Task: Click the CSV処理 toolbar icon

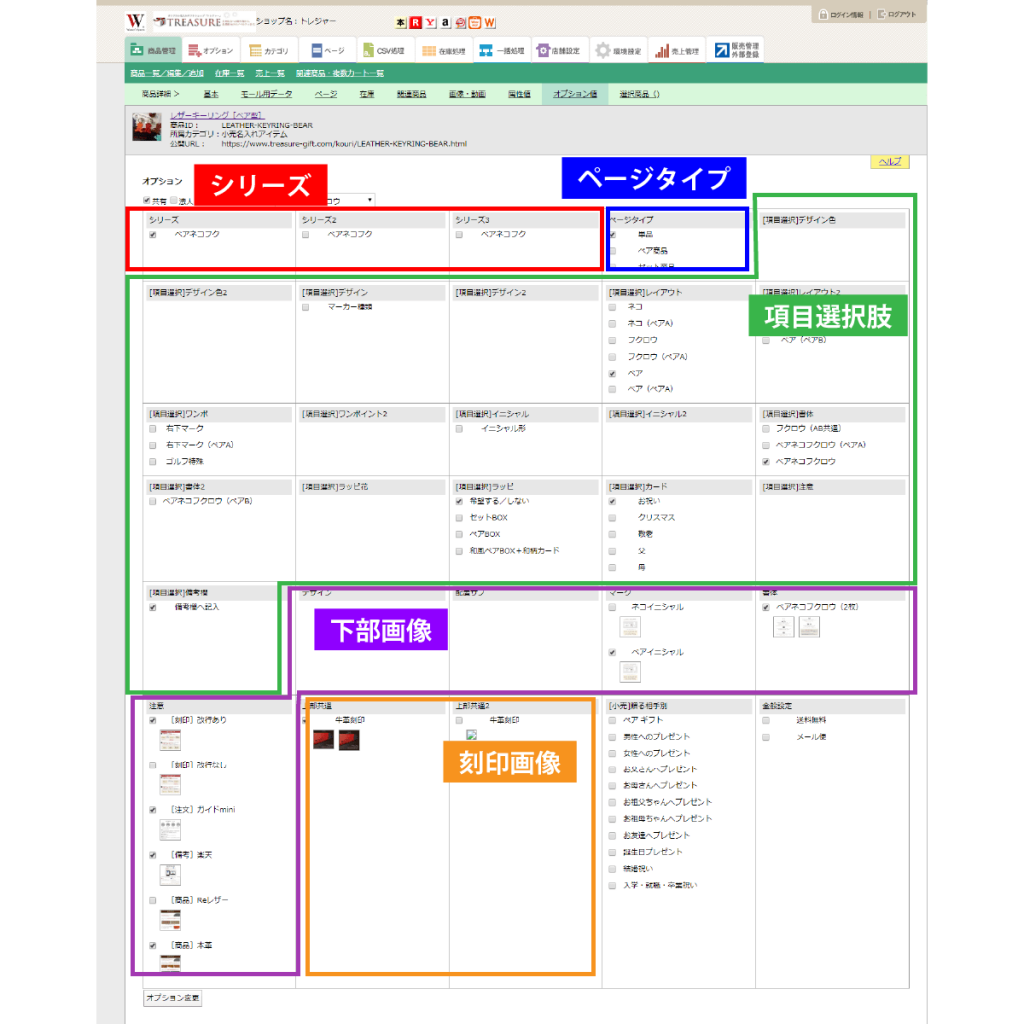Action: tap(369, 51)
